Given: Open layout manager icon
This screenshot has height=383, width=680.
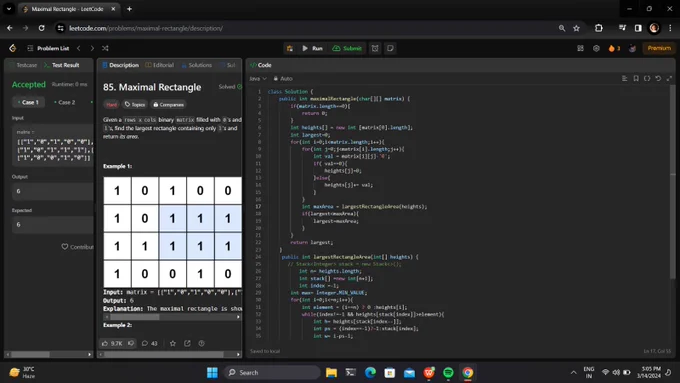Looking at the screenshot, I should click(x=580, y=48).
